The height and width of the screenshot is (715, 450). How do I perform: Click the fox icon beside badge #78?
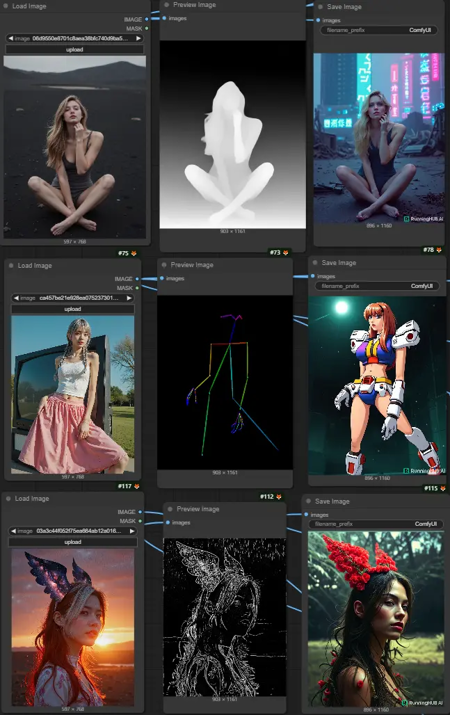439,250
